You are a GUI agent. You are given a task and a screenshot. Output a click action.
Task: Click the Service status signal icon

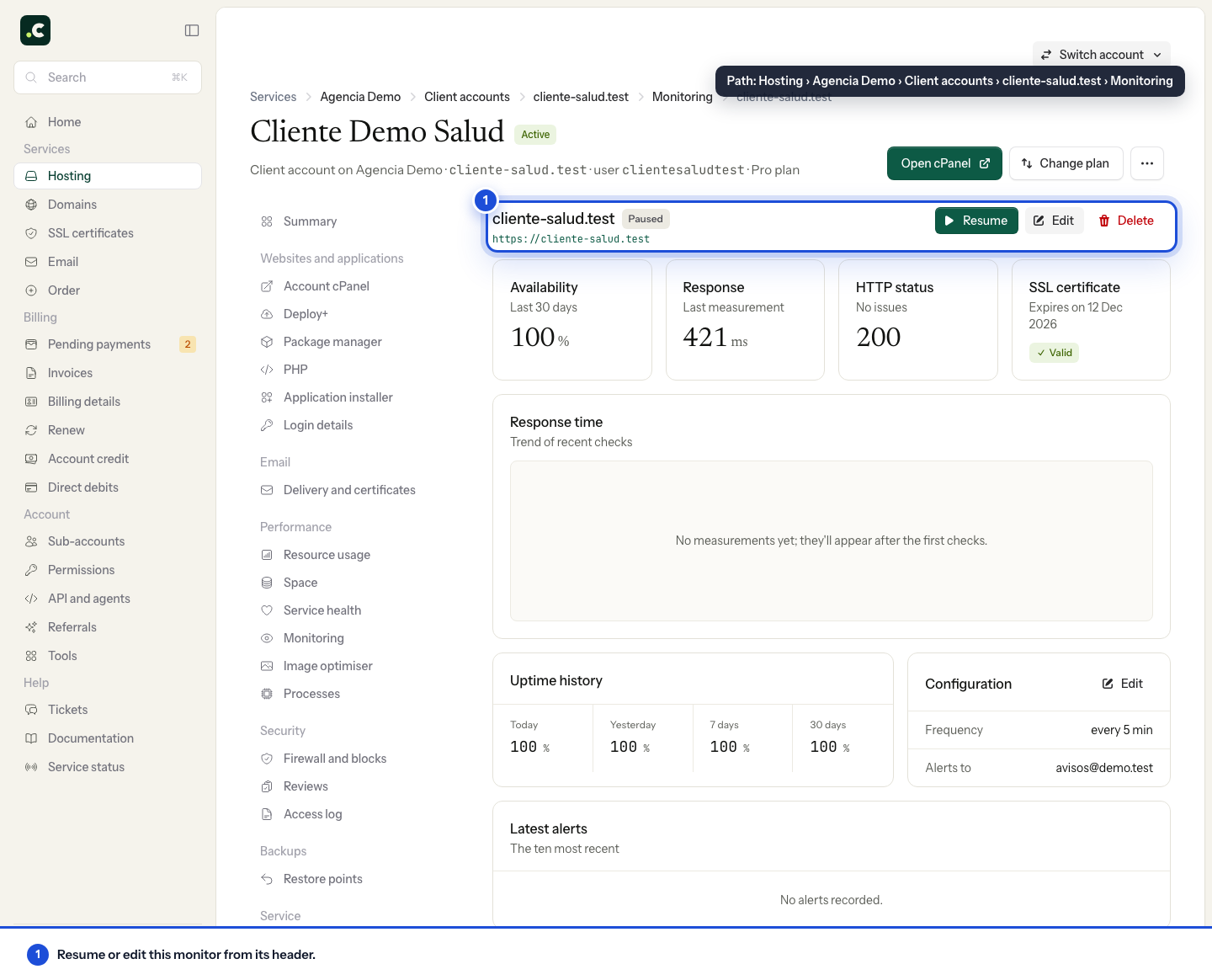(31, 767)
